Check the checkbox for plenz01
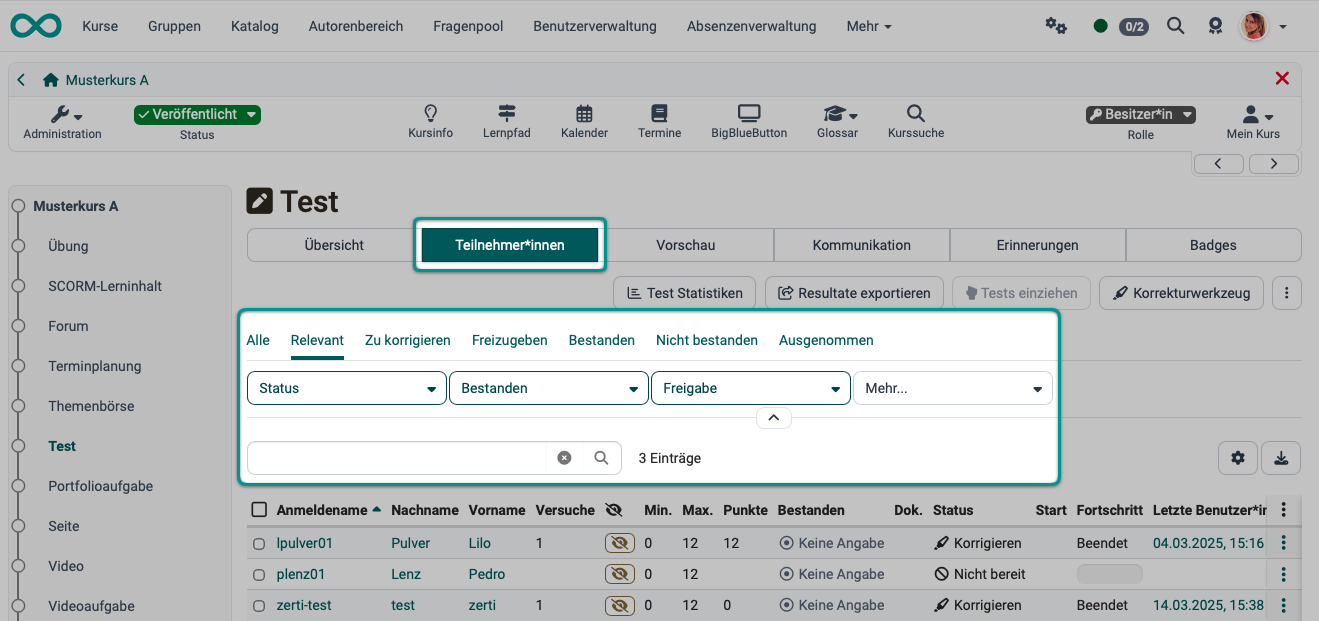The image size is (1319, 621). [x=259, y=575]
